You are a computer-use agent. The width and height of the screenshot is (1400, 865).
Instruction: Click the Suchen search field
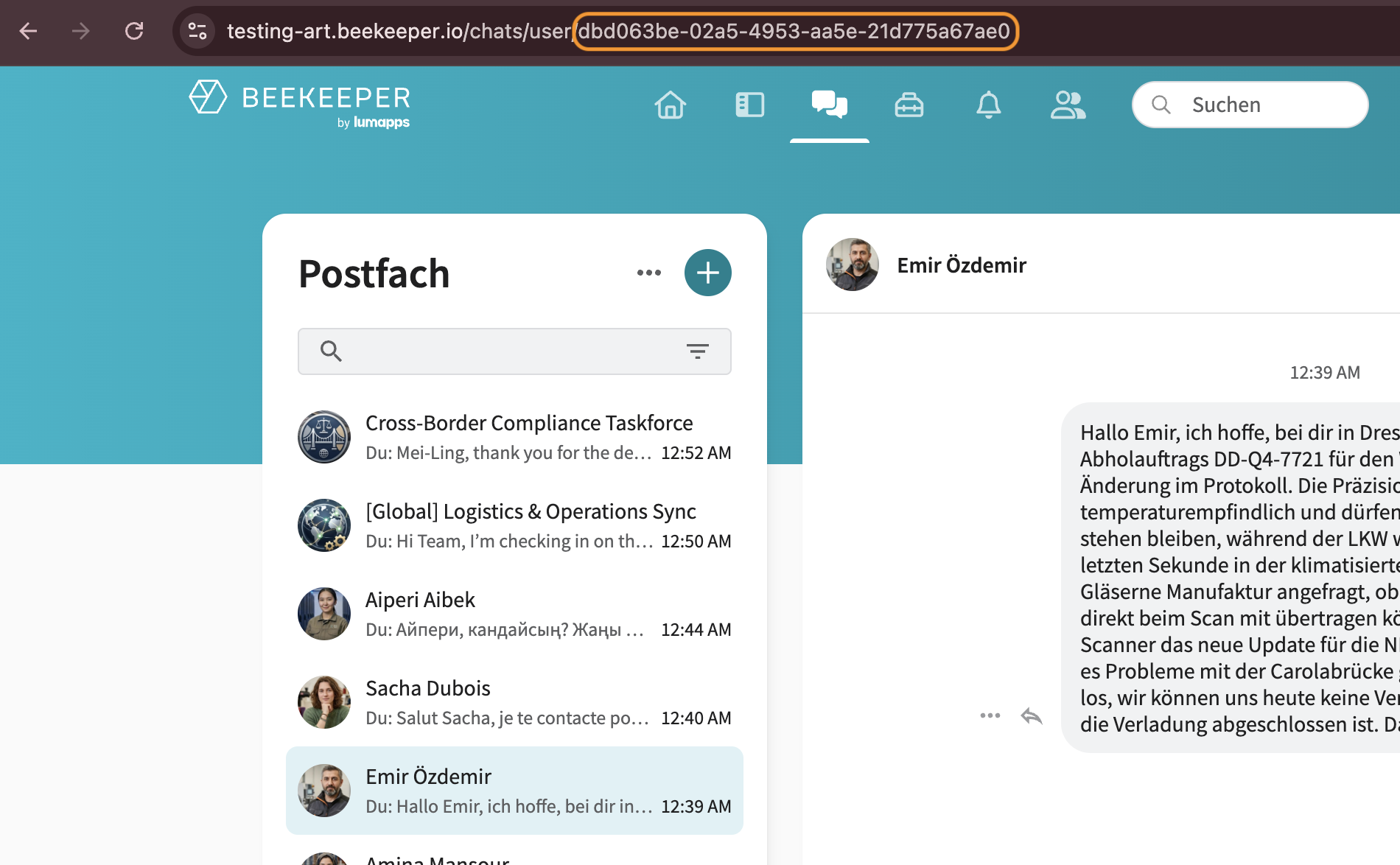[x=1250, y=105]
